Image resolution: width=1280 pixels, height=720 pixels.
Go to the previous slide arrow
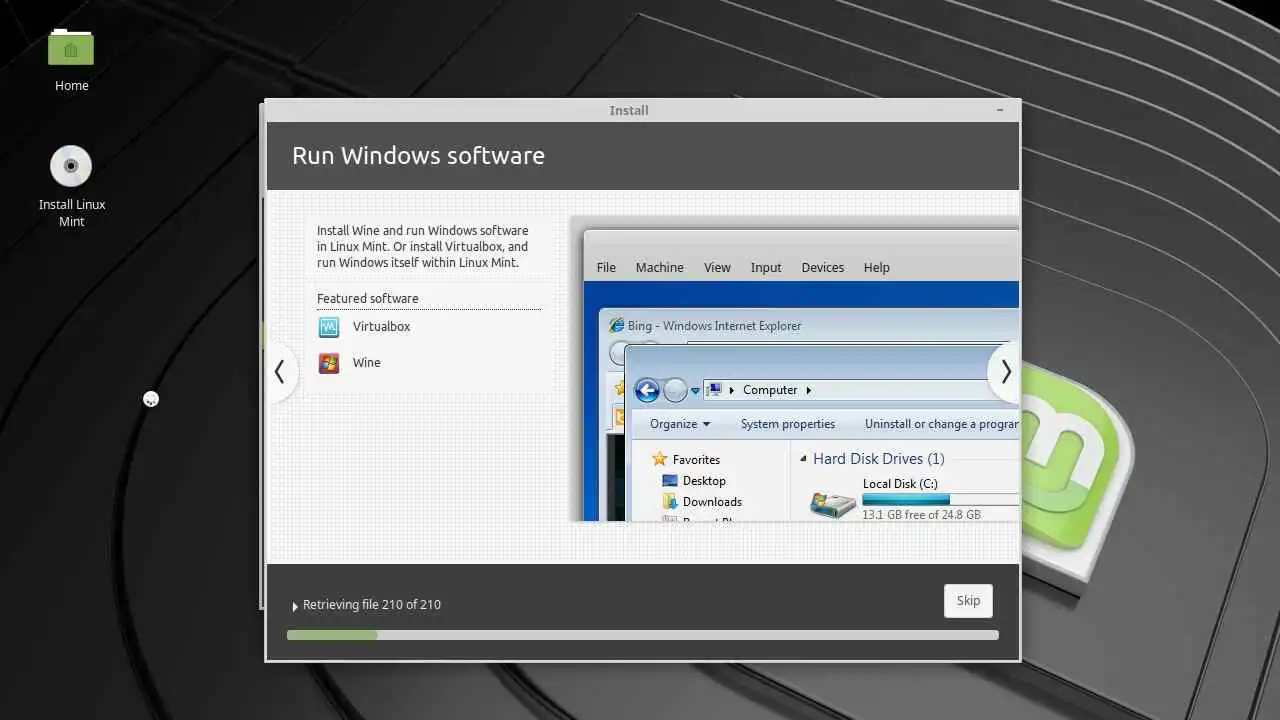280,372
